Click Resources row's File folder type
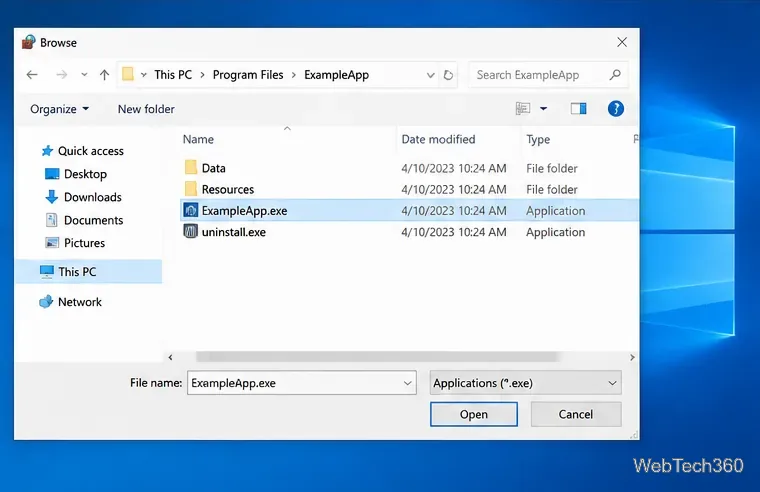The image size is (760, 492). [552, 190]
